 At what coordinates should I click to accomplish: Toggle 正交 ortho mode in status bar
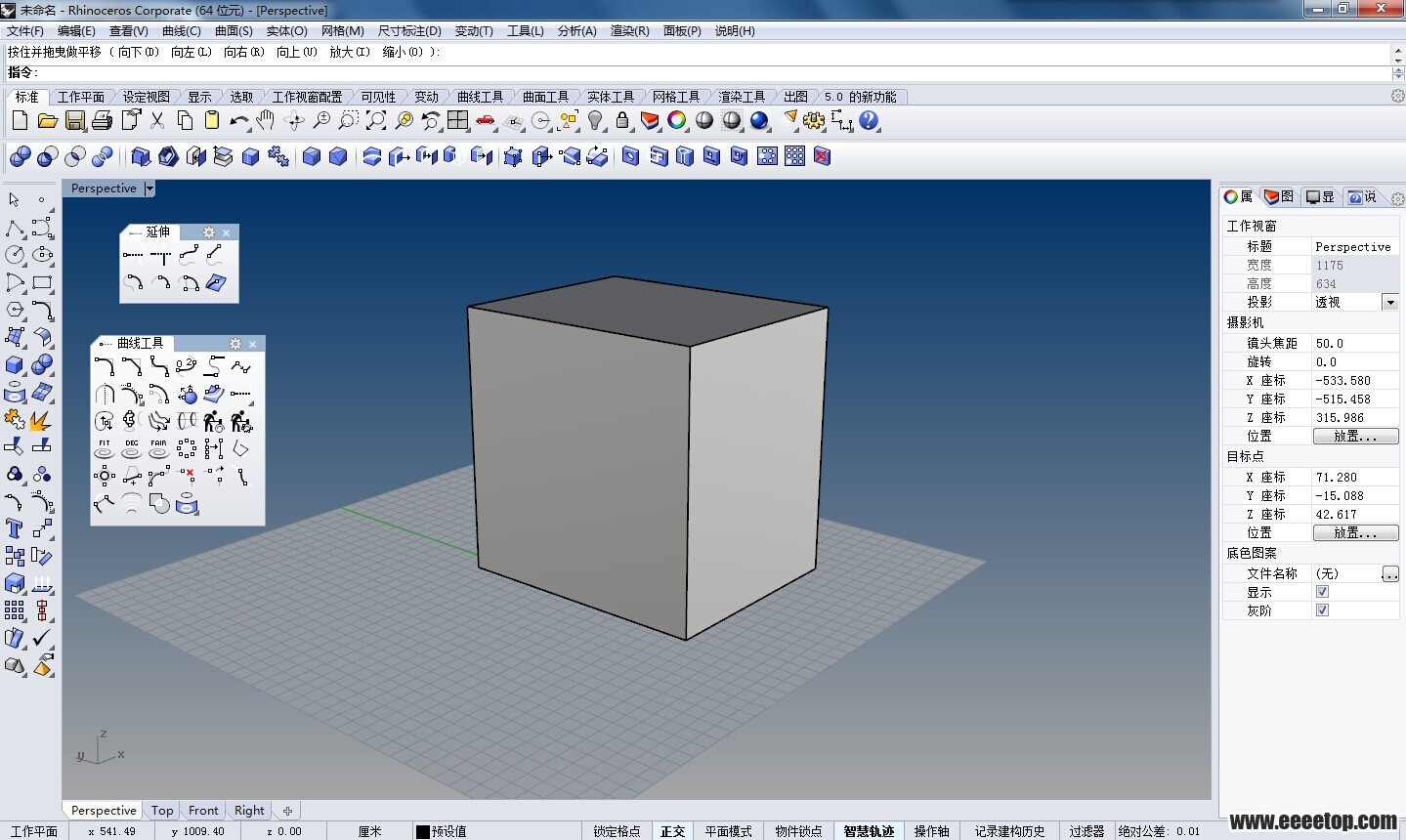(x=673, y=831)
